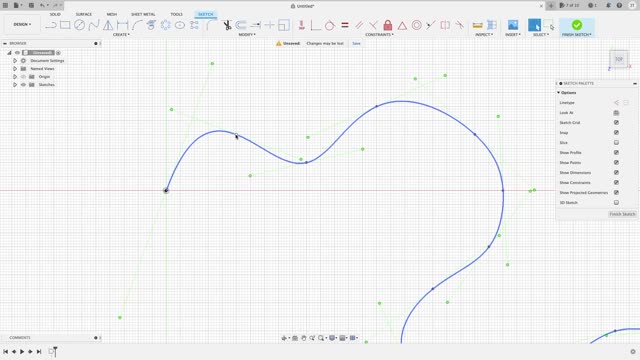Switch to the MESH tab

(111, 14)
